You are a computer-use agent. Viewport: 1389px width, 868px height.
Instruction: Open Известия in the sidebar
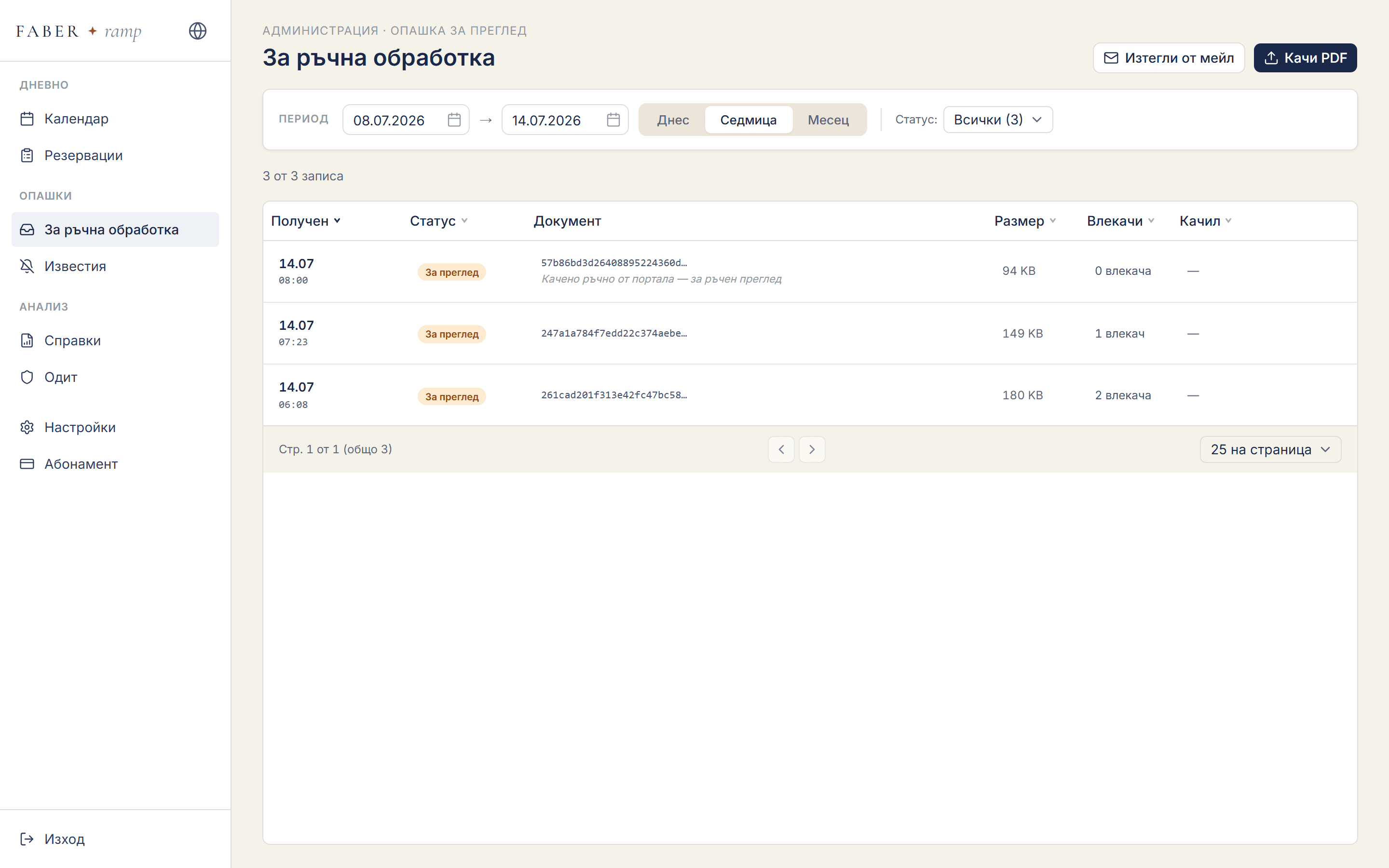pyautogui.click(x=115, y=266)
